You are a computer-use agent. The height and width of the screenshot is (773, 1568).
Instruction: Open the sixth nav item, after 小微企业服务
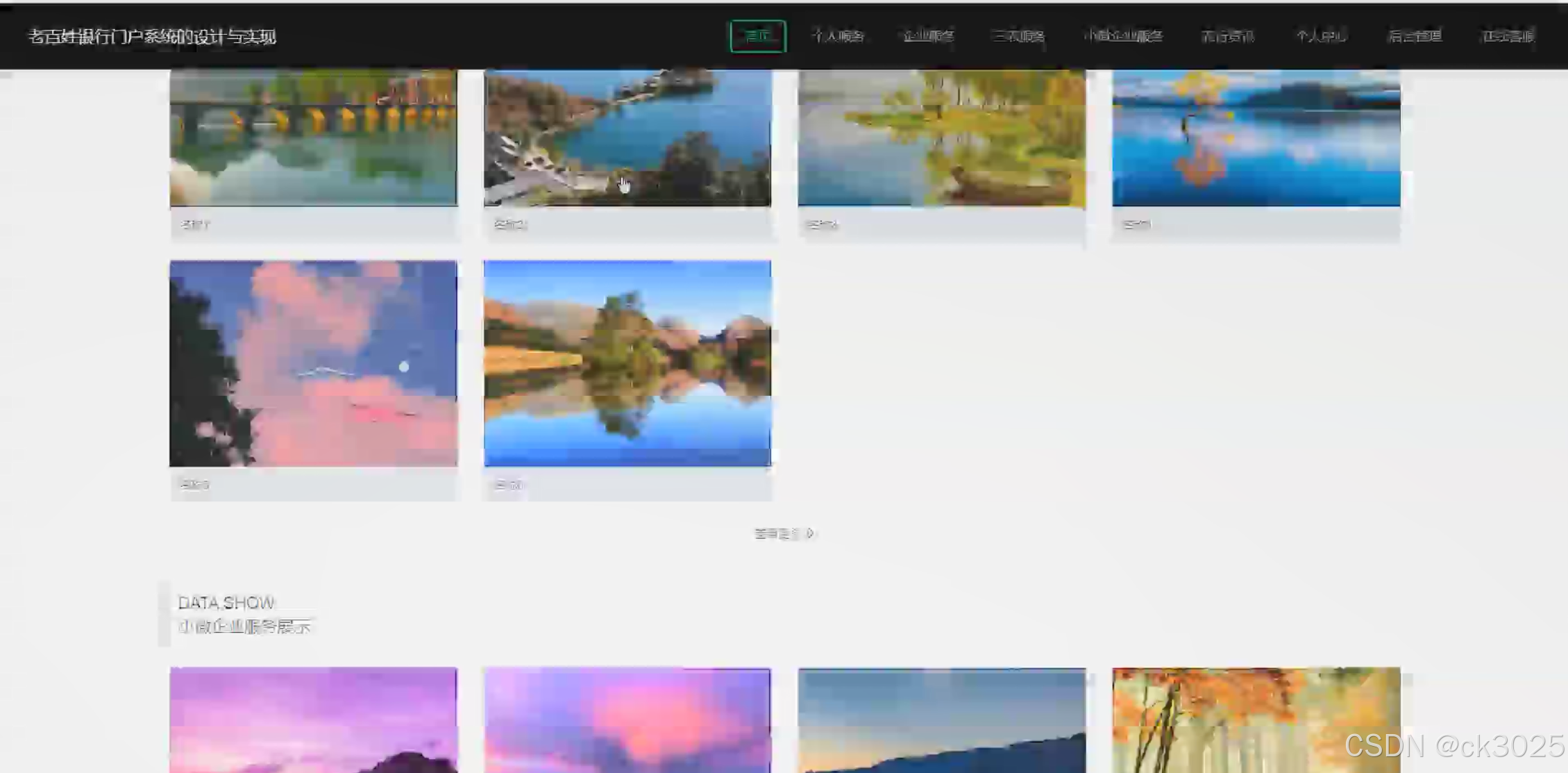click(x=1227, y=36)
